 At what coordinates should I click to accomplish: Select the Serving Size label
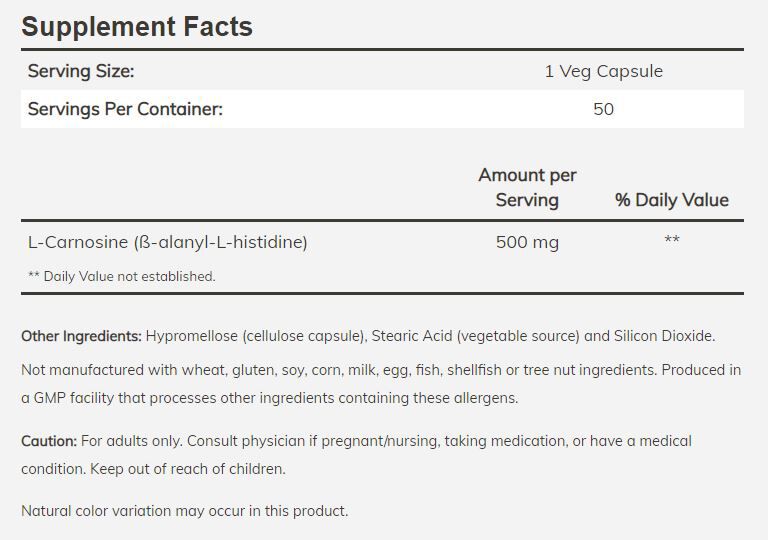tap(81, 71)
